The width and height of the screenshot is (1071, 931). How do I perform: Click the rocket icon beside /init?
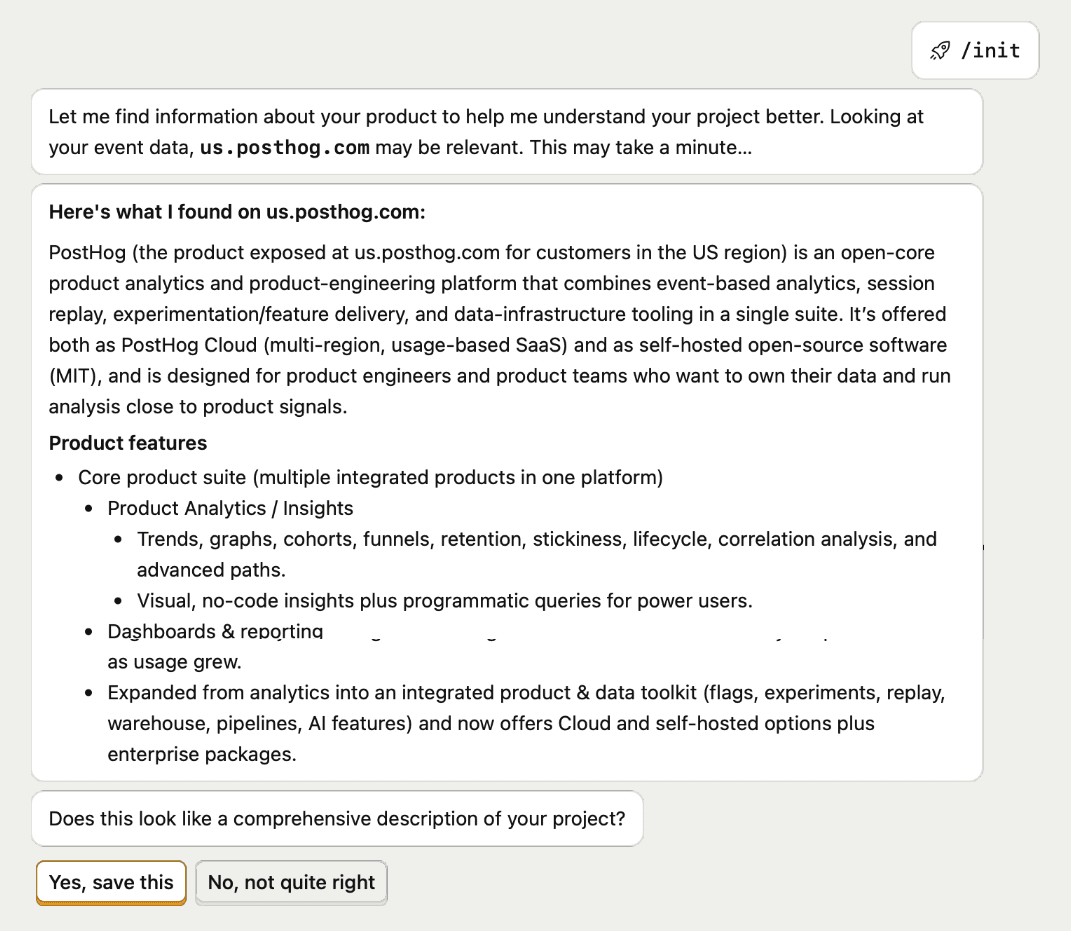pos(940,50)
